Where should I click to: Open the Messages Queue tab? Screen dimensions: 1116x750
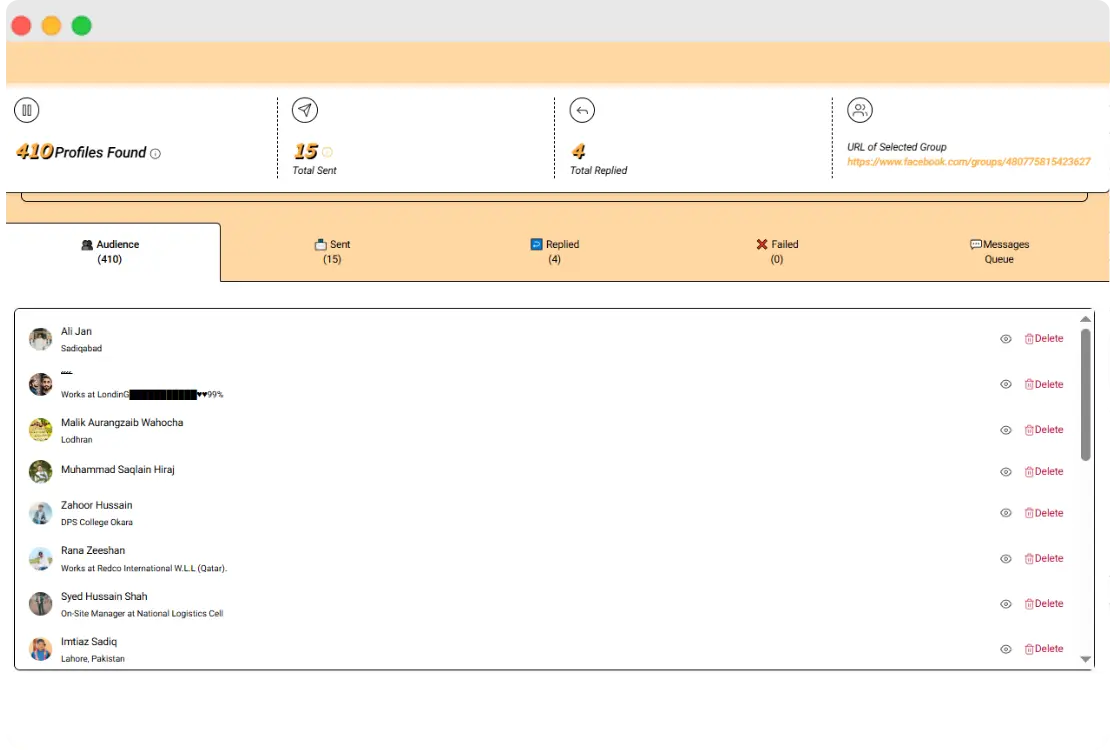[999, 252]
